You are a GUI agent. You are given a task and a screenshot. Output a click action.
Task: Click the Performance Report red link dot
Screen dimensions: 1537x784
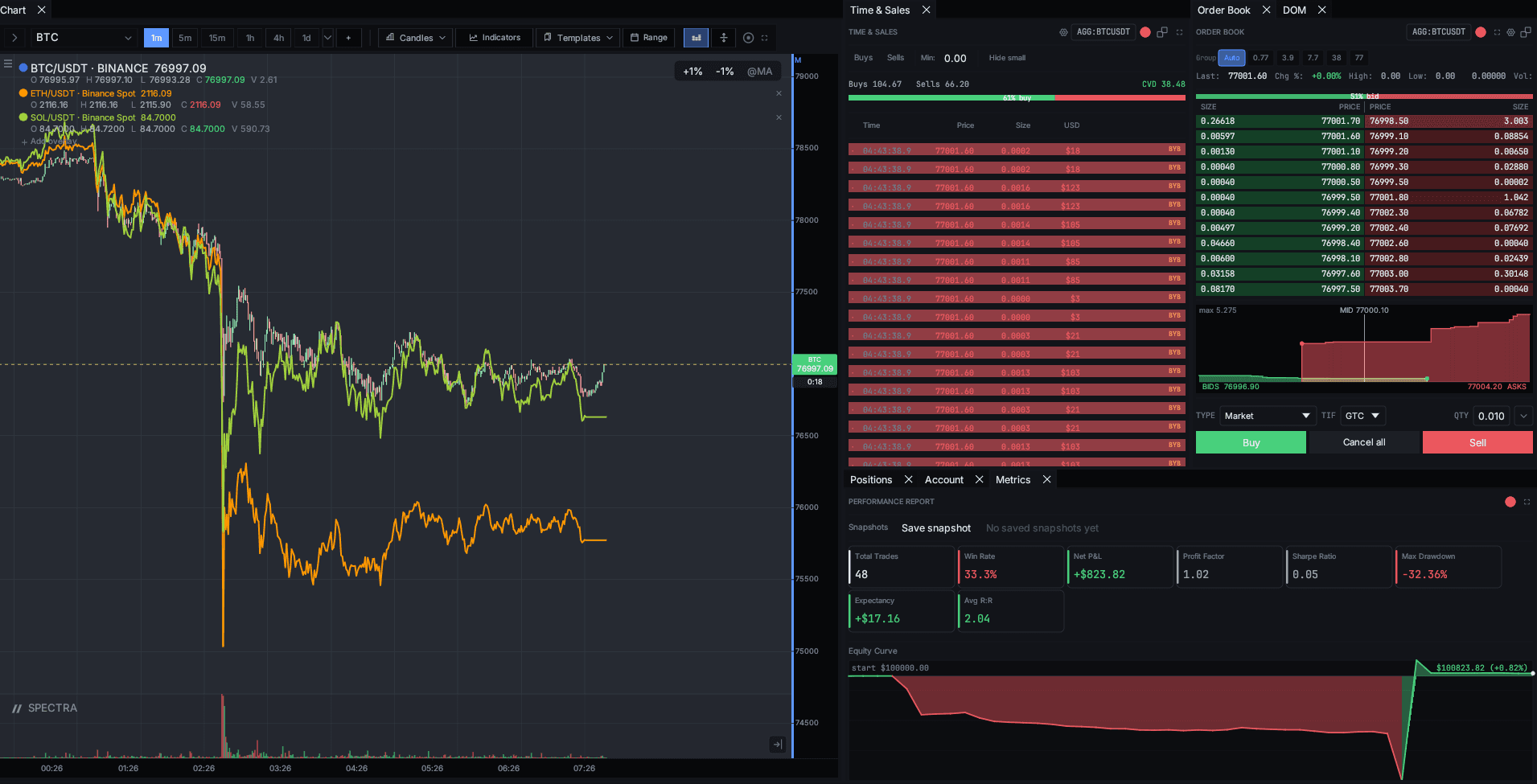click(1510, 502)
